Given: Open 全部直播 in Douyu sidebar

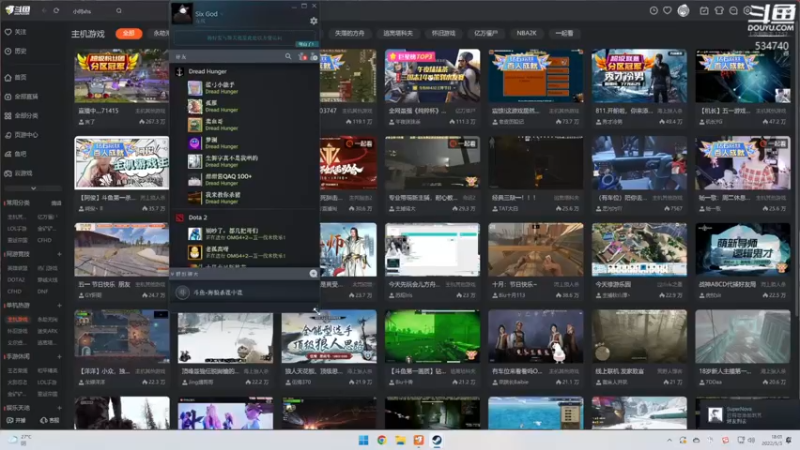Looking at the screenshot, I should (21, 96).
